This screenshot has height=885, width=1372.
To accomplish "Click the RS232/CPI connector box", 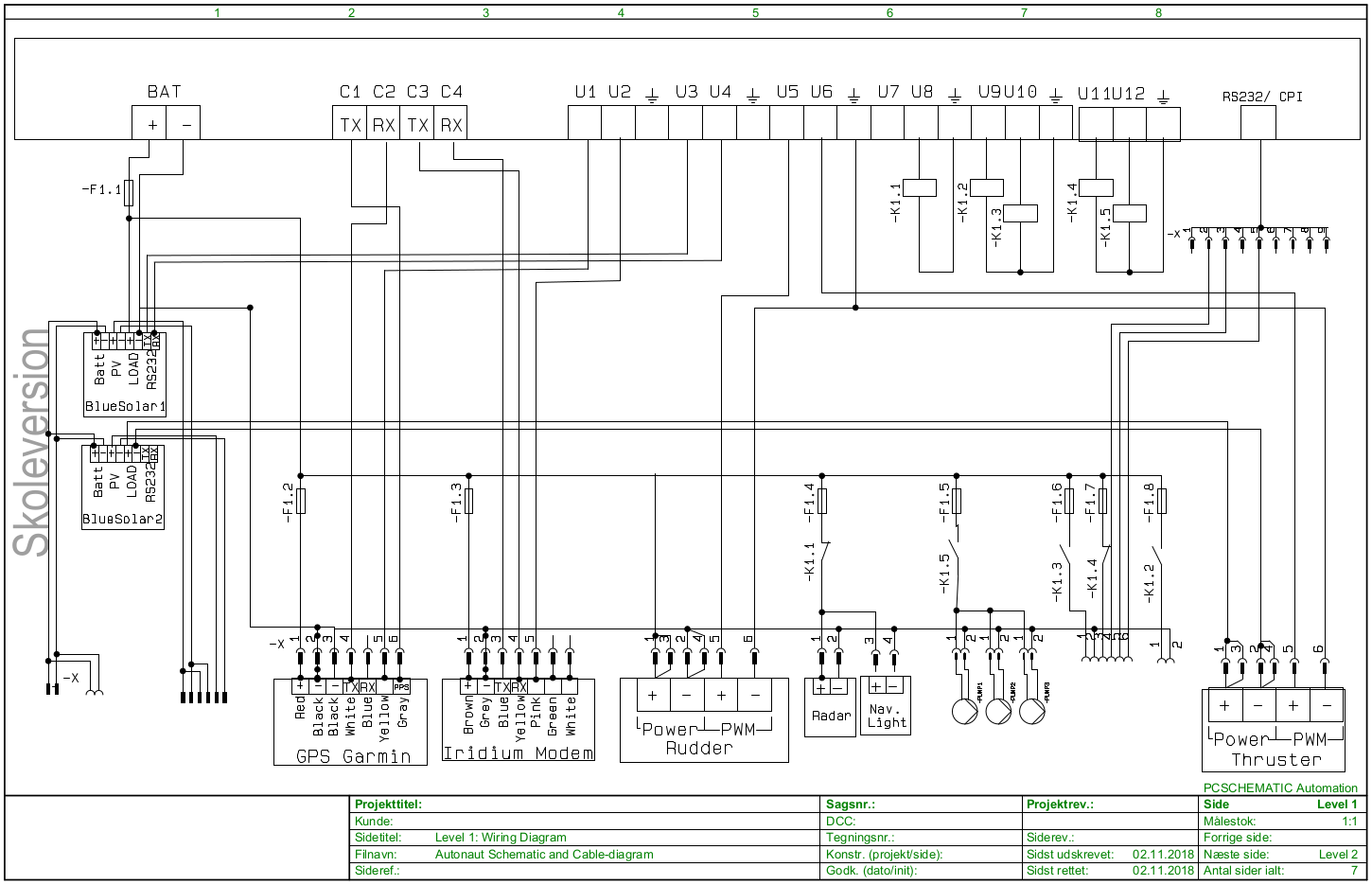I will pos(1258,123).
